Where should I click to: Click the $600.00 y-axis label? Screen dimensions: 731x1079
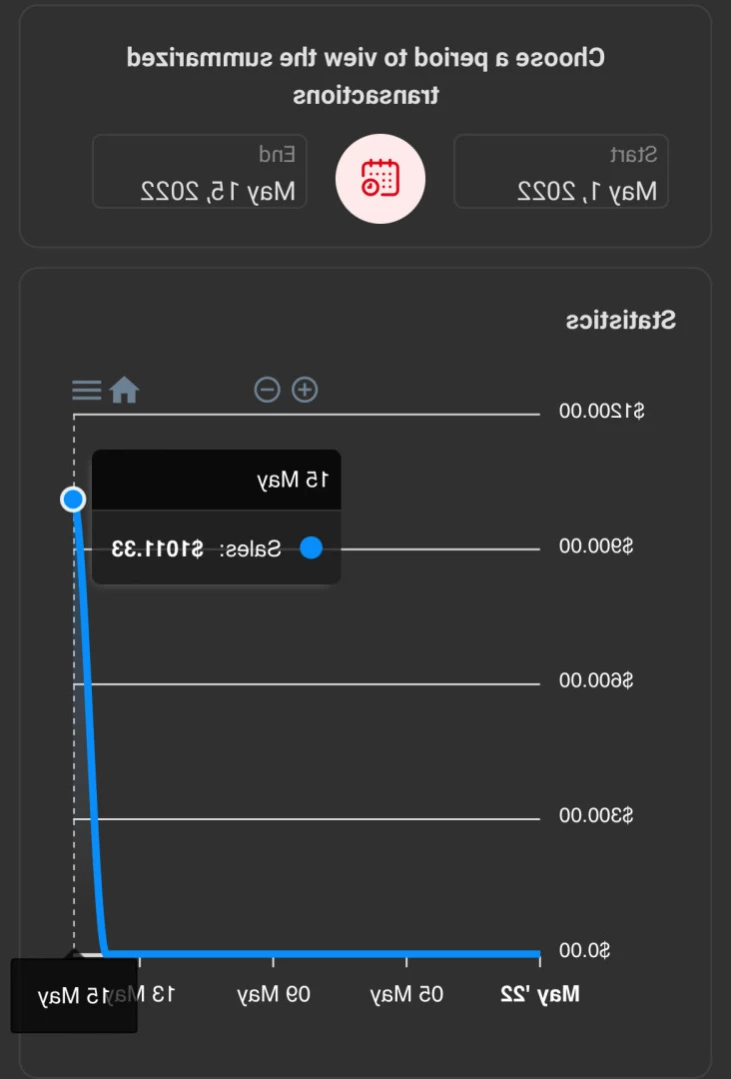596,681
